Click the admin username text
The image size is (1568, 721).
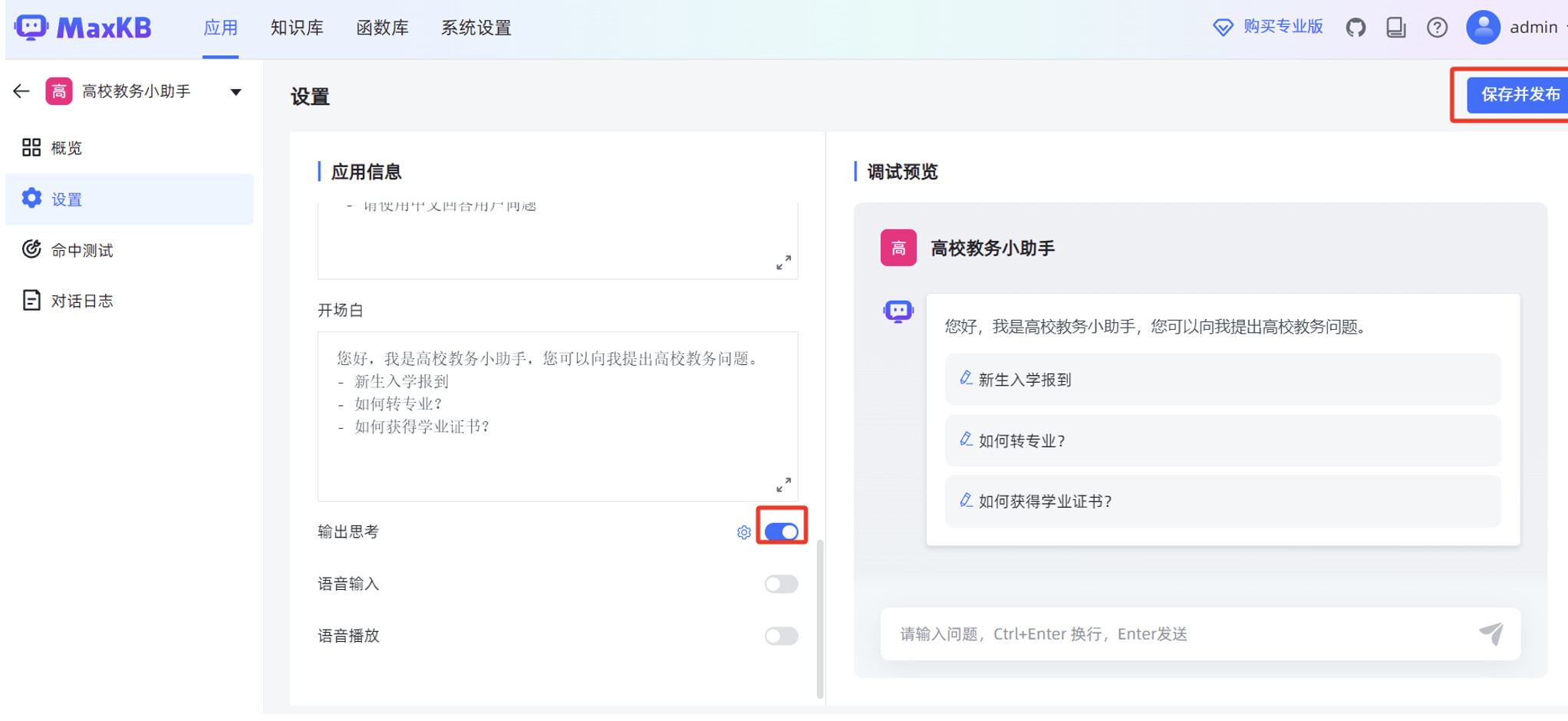click(x=1533, y=28)
